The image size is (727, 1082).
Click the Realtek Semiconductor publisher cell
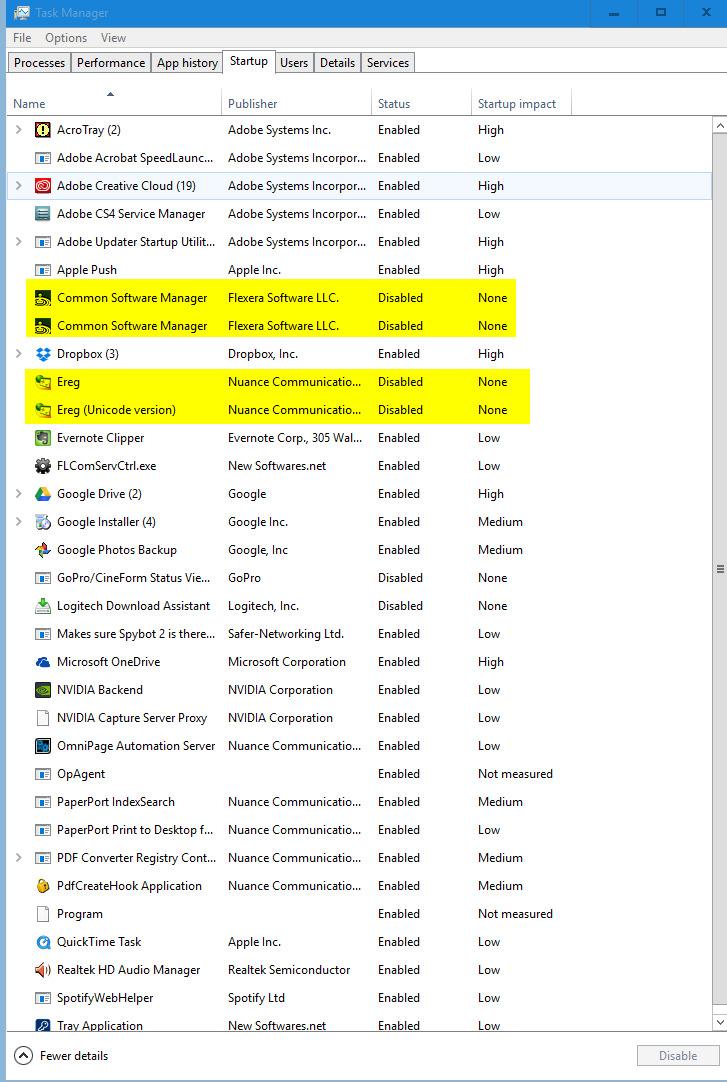tap(289, 970)
